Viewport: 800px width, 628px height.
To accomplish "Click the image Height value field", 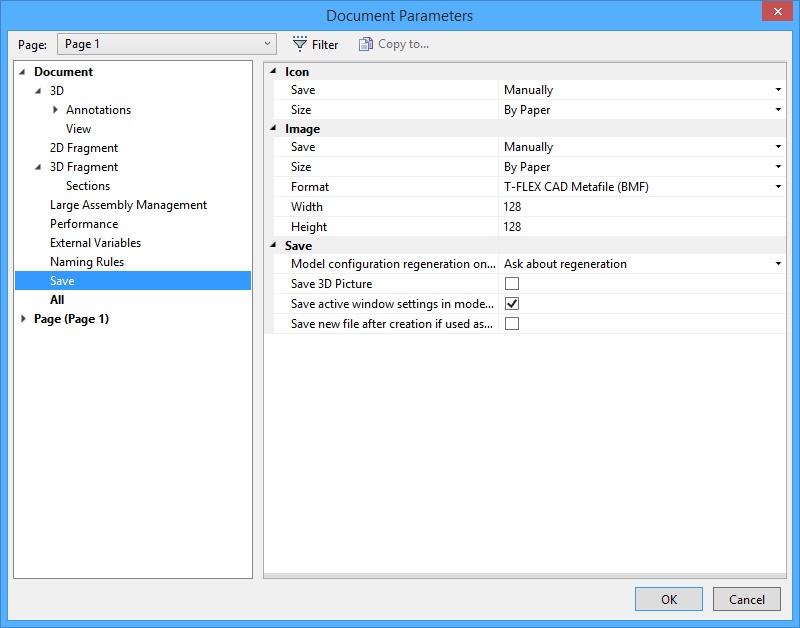I will pyautogui.click(x=640, y=227).
